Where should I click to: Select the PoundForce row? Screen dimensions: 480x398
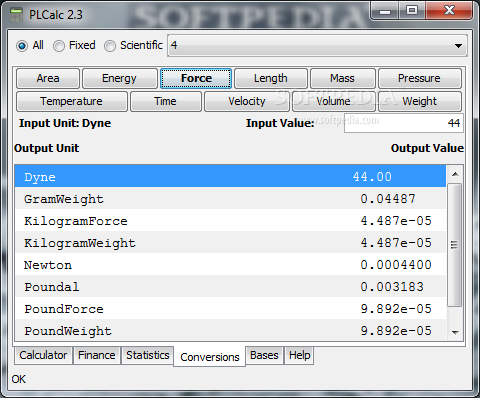click(x=230, y=308)
